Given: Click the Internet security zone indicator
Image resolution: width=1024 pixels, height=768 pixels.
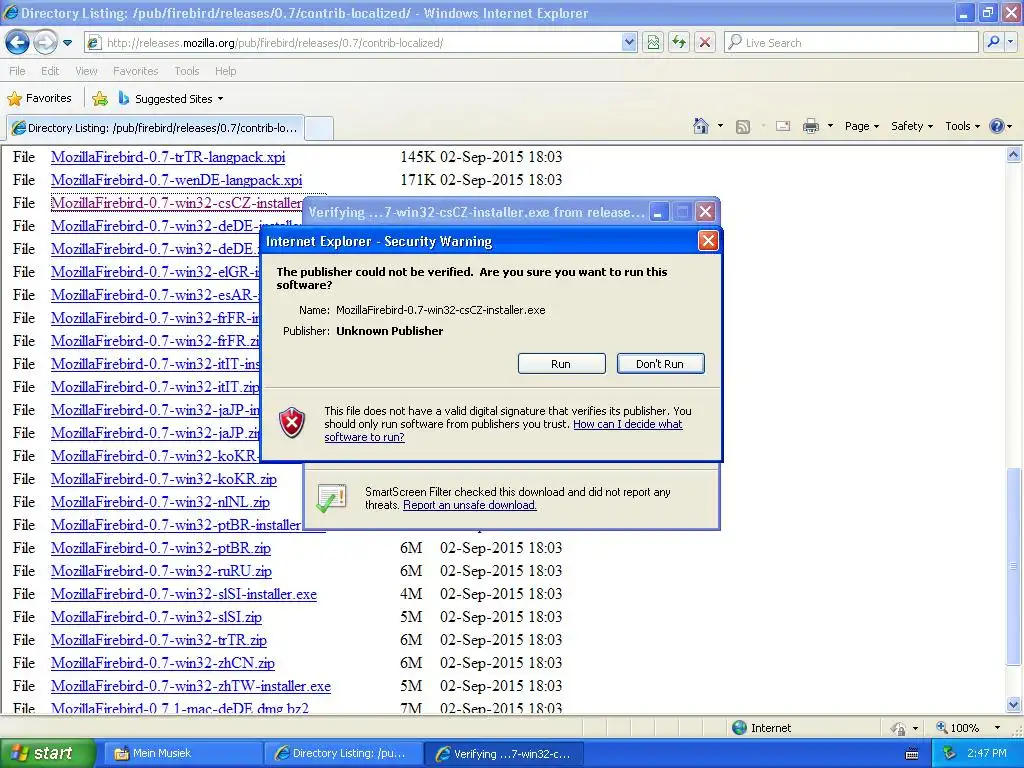Looking at the screenshot, I should [x=761, y=728].
